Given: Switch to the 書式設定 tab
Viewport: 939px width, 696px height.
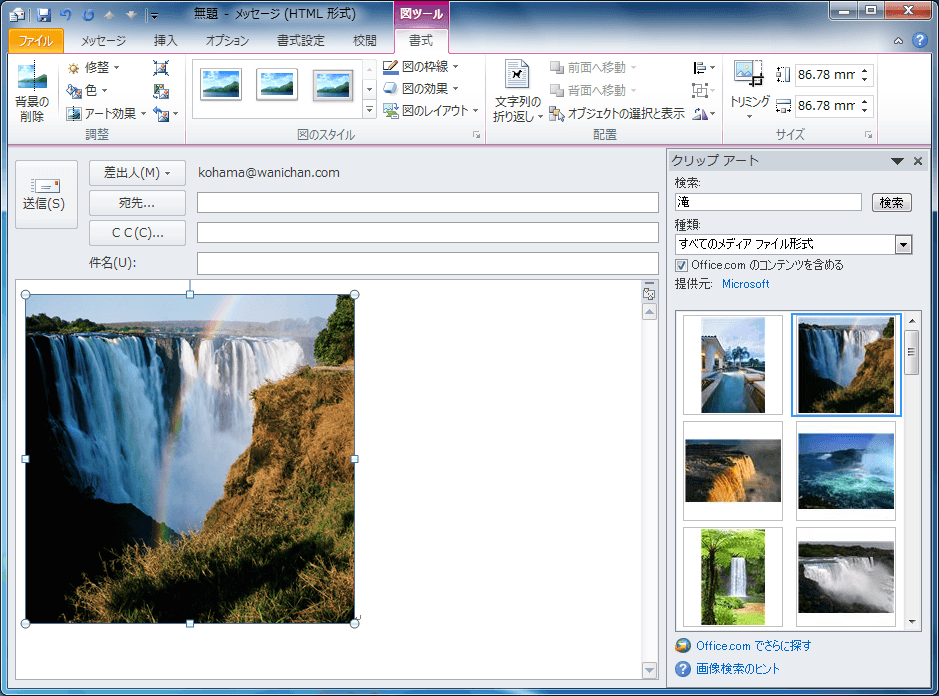Looking at the screenshot, I should tap(301, 40).
